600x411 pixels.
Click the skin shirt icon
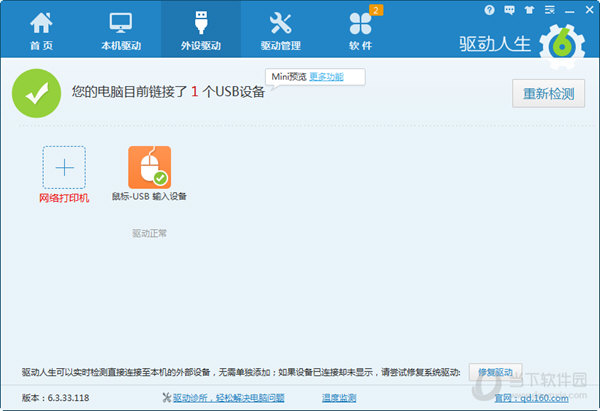[530, 10]
